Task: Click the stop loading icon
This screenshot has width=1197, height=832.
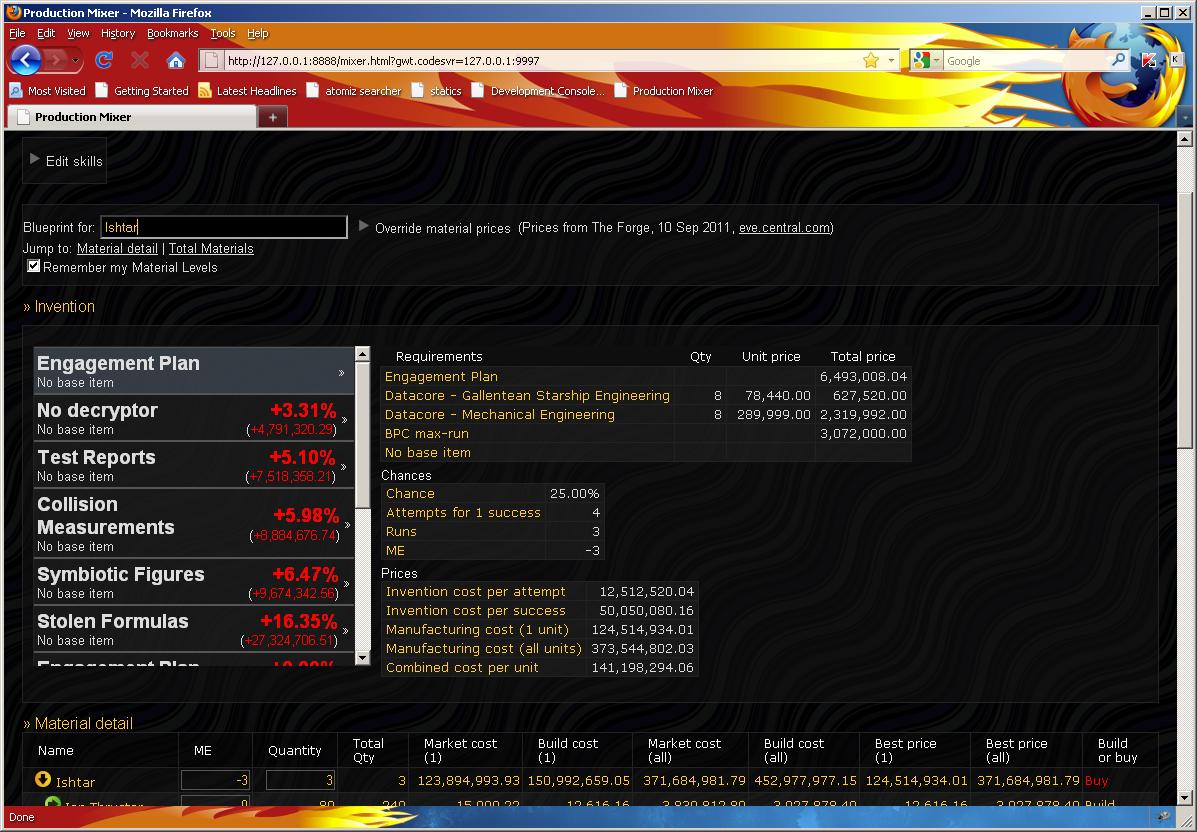Action: (x=140, y=60)
